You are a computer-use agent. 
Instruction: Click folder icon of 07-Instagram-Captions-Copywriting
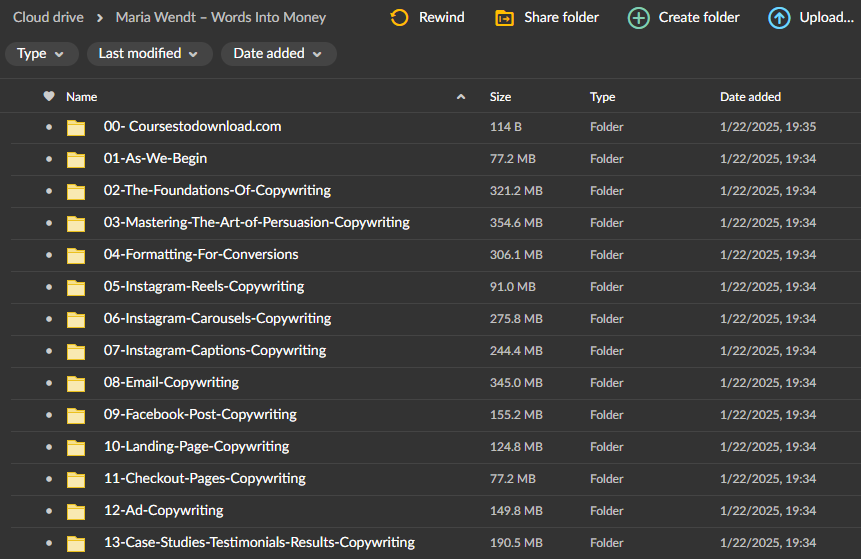76,351
